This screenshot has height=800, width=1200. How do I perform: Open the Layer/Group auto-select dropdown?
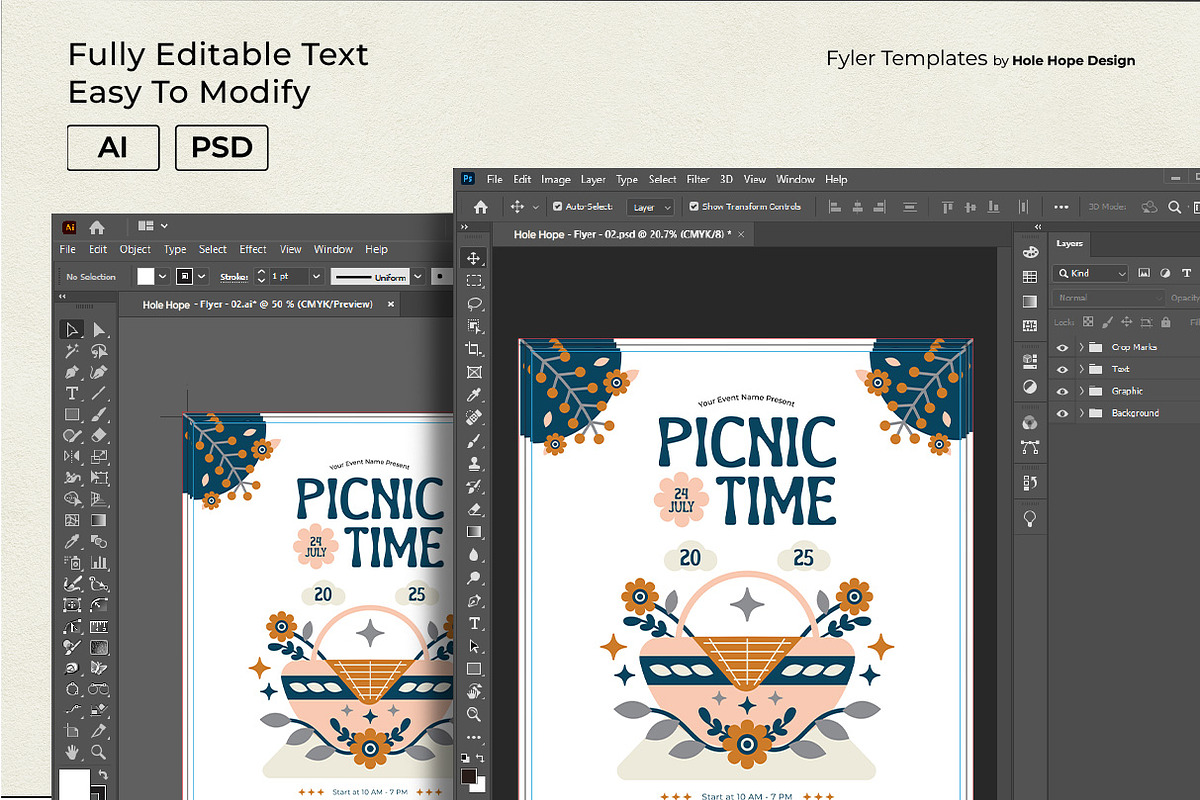651,207
